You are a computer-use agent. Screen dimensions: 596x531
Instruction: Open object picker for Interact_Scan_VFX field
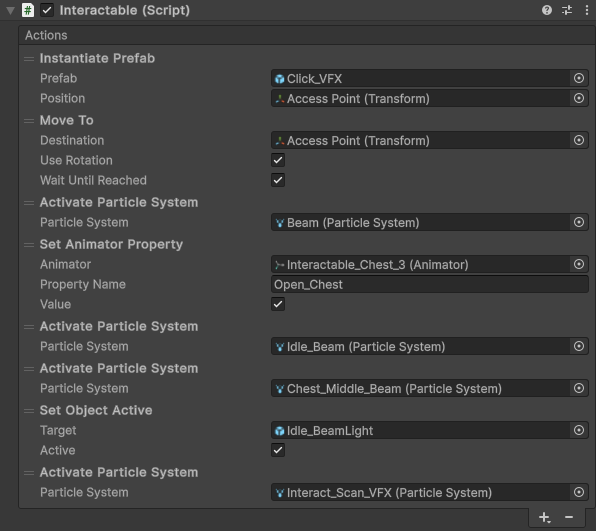coord(579,492)
